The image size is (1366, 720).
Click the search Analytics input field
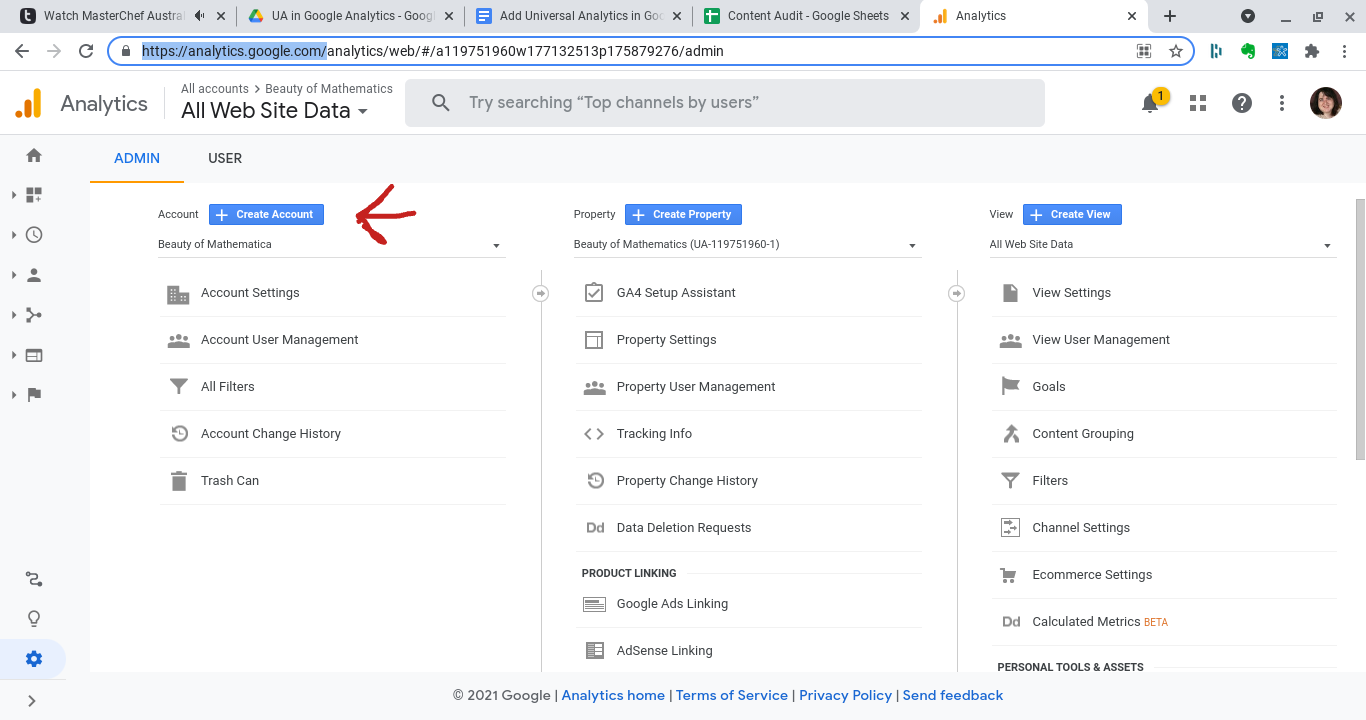pos(725,102)
